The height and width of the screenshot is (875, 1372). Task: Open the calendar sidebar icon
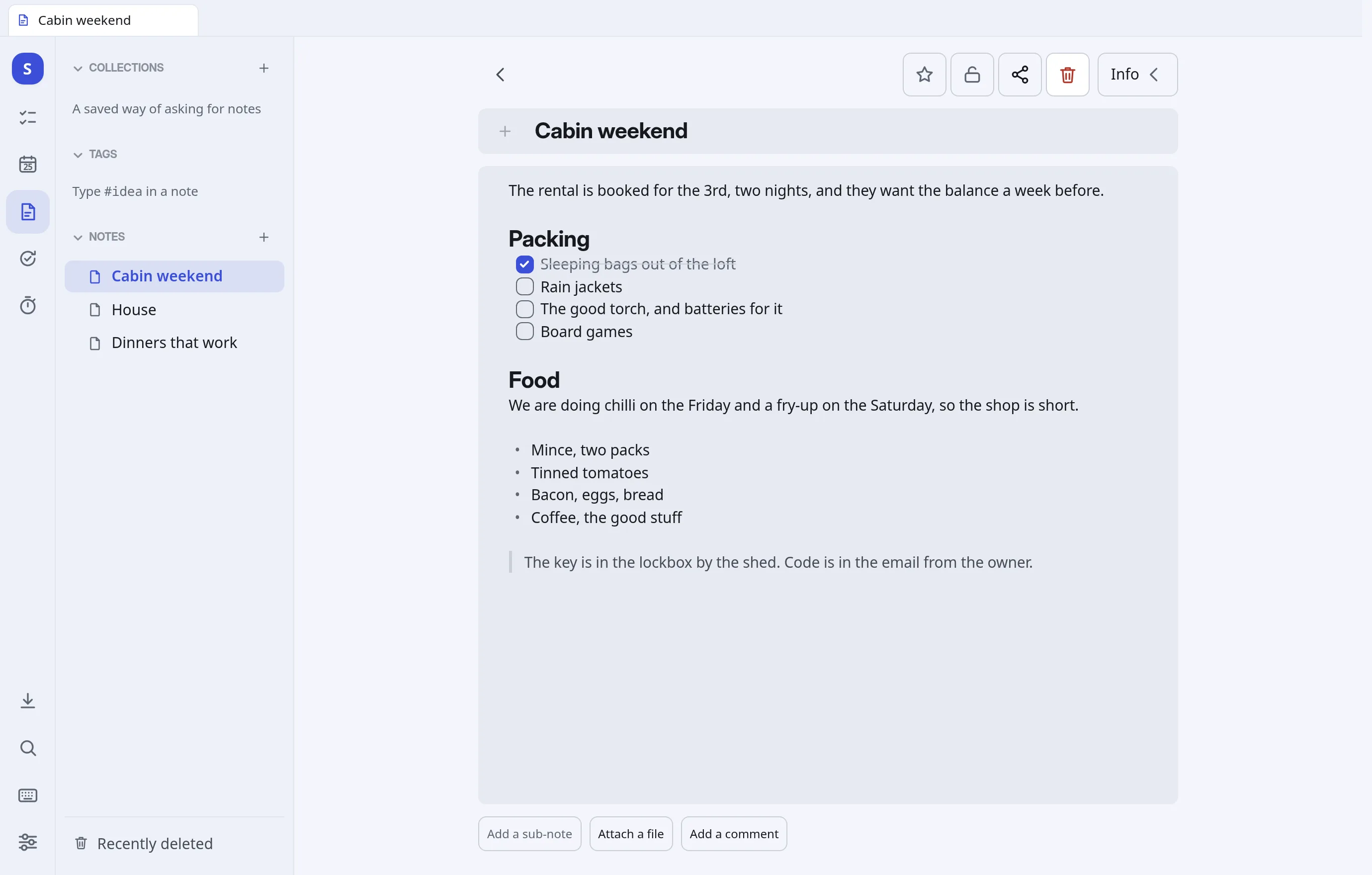27,165
